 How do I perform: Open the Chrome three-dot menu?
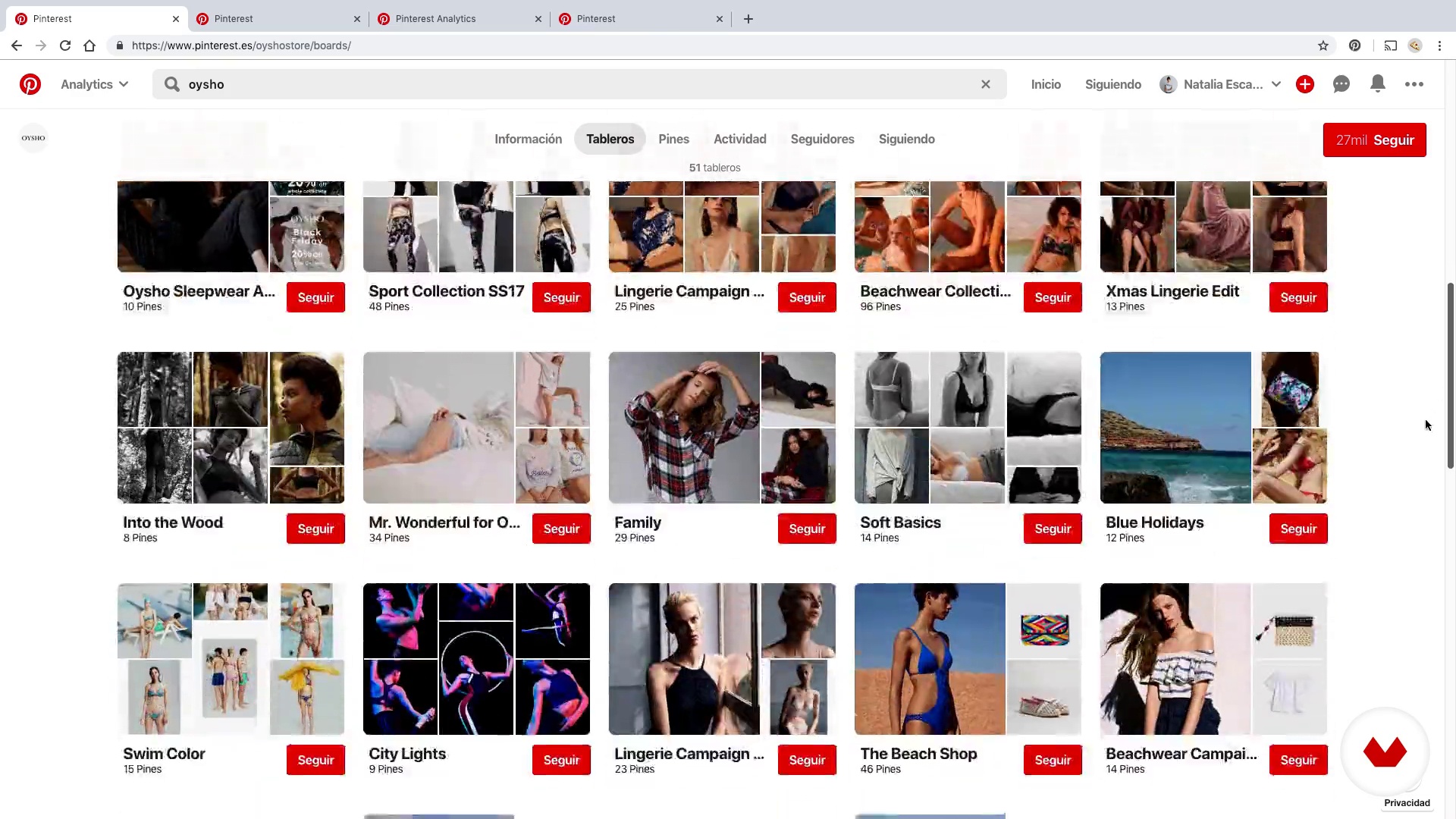[1439, 45]
